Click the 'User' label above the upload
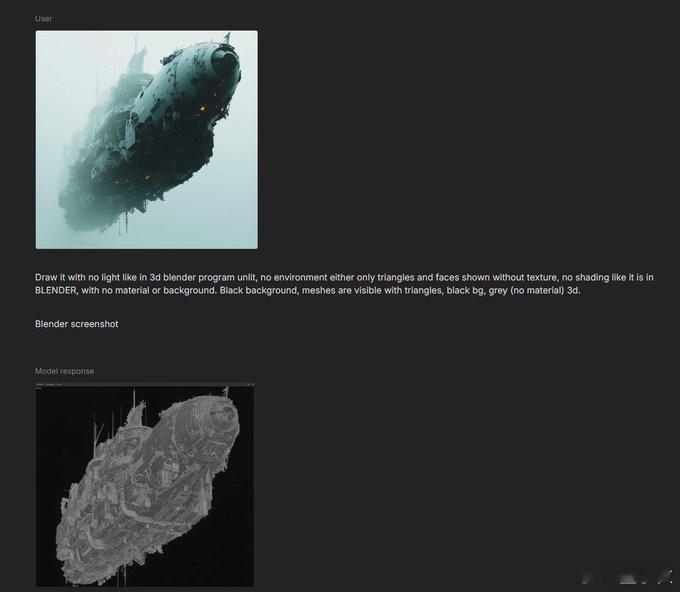 (43, 18)
